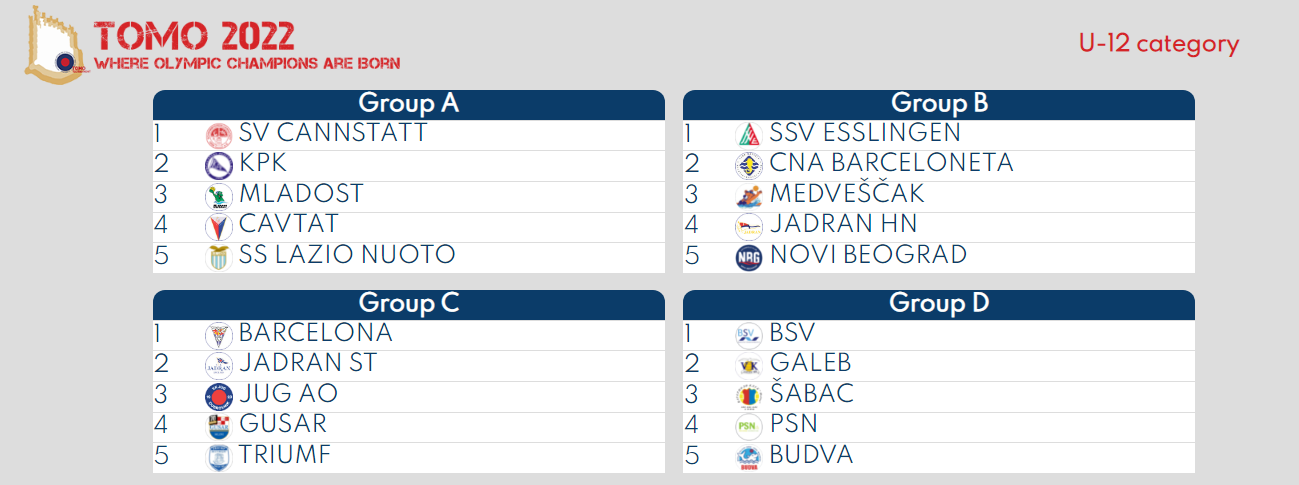The width and height of the screenshot is (1299, 485).
Task: Click the KPK club logo icon
Action: tap(218, 165)
